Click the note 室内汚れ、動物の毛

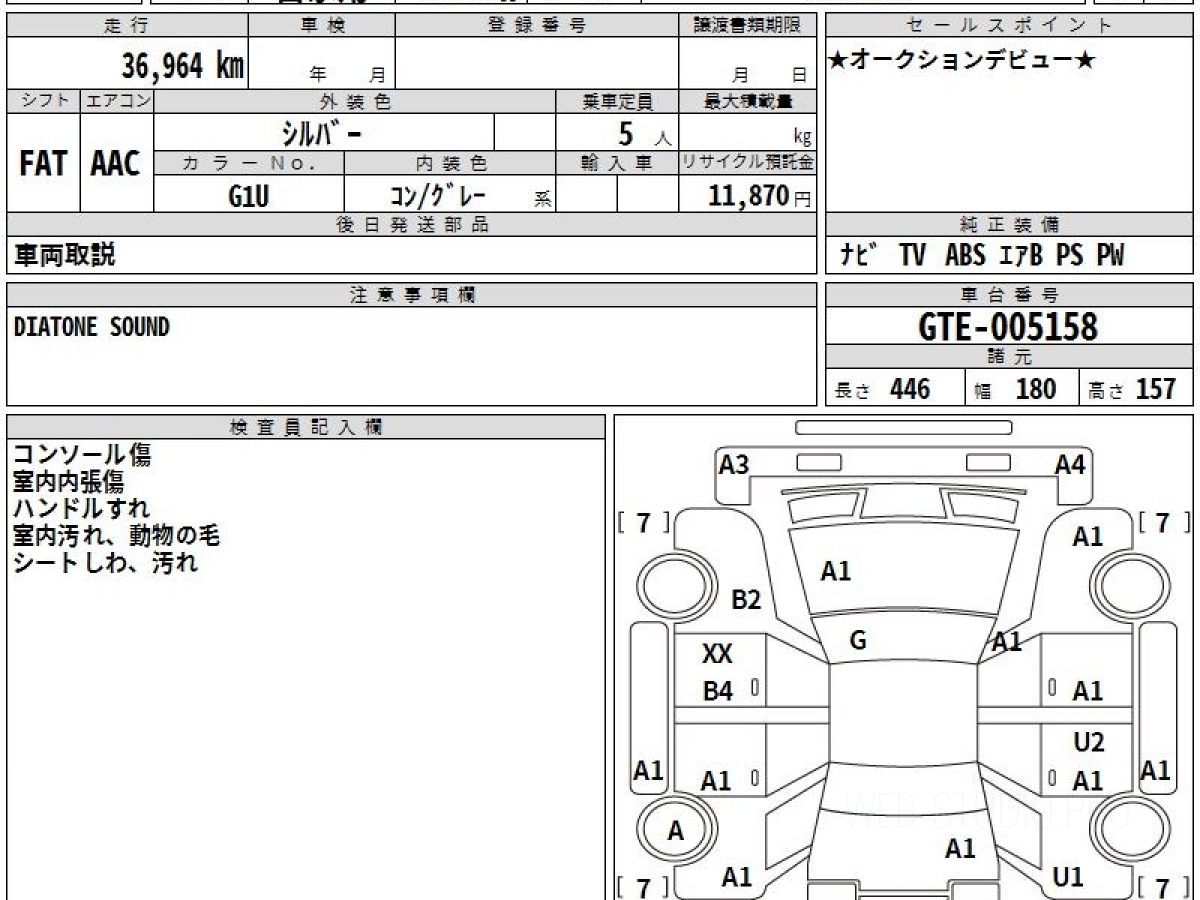click(x=116, y=536)
